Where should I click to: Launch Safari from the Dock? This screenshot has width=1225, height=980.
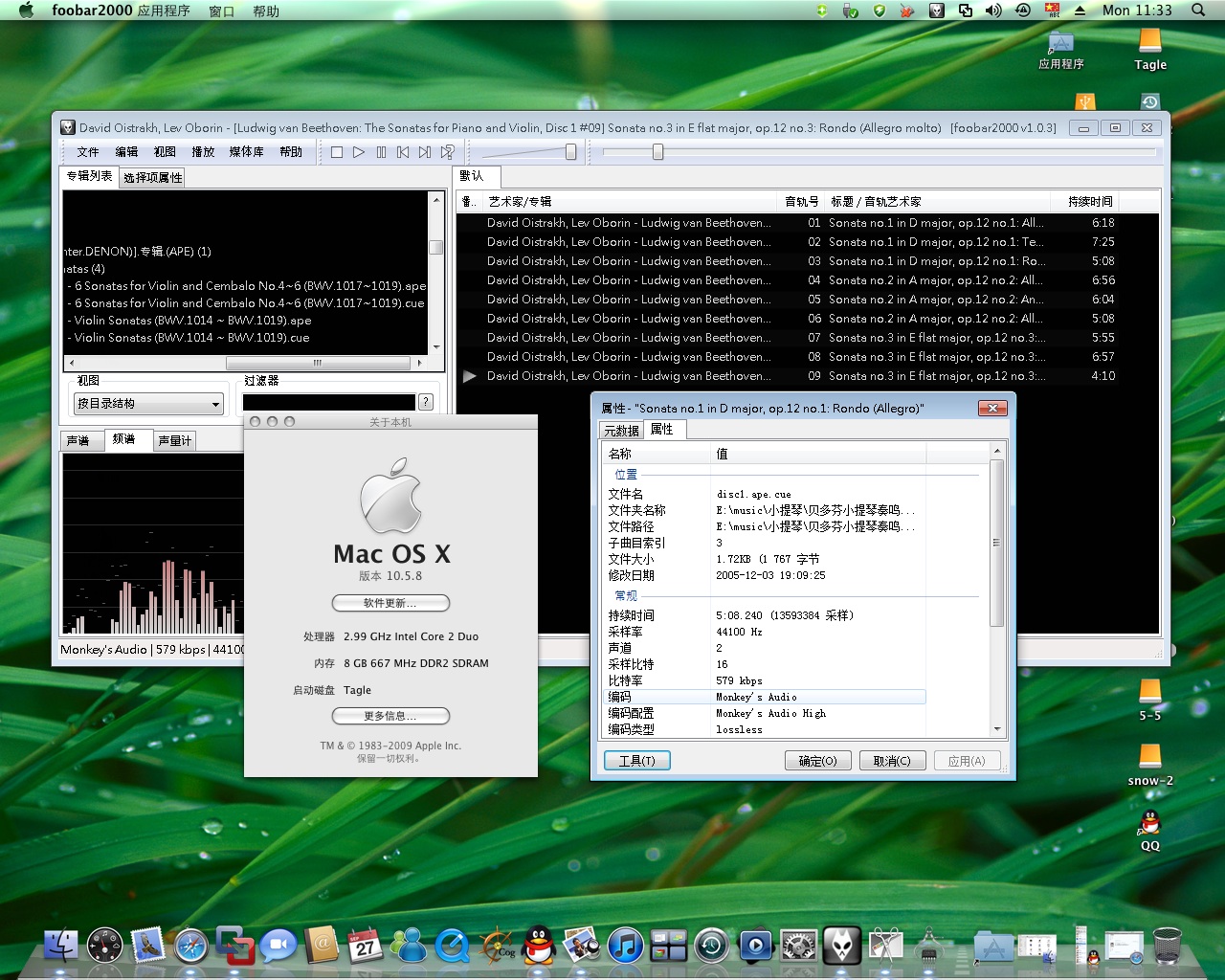click(191, 946)
